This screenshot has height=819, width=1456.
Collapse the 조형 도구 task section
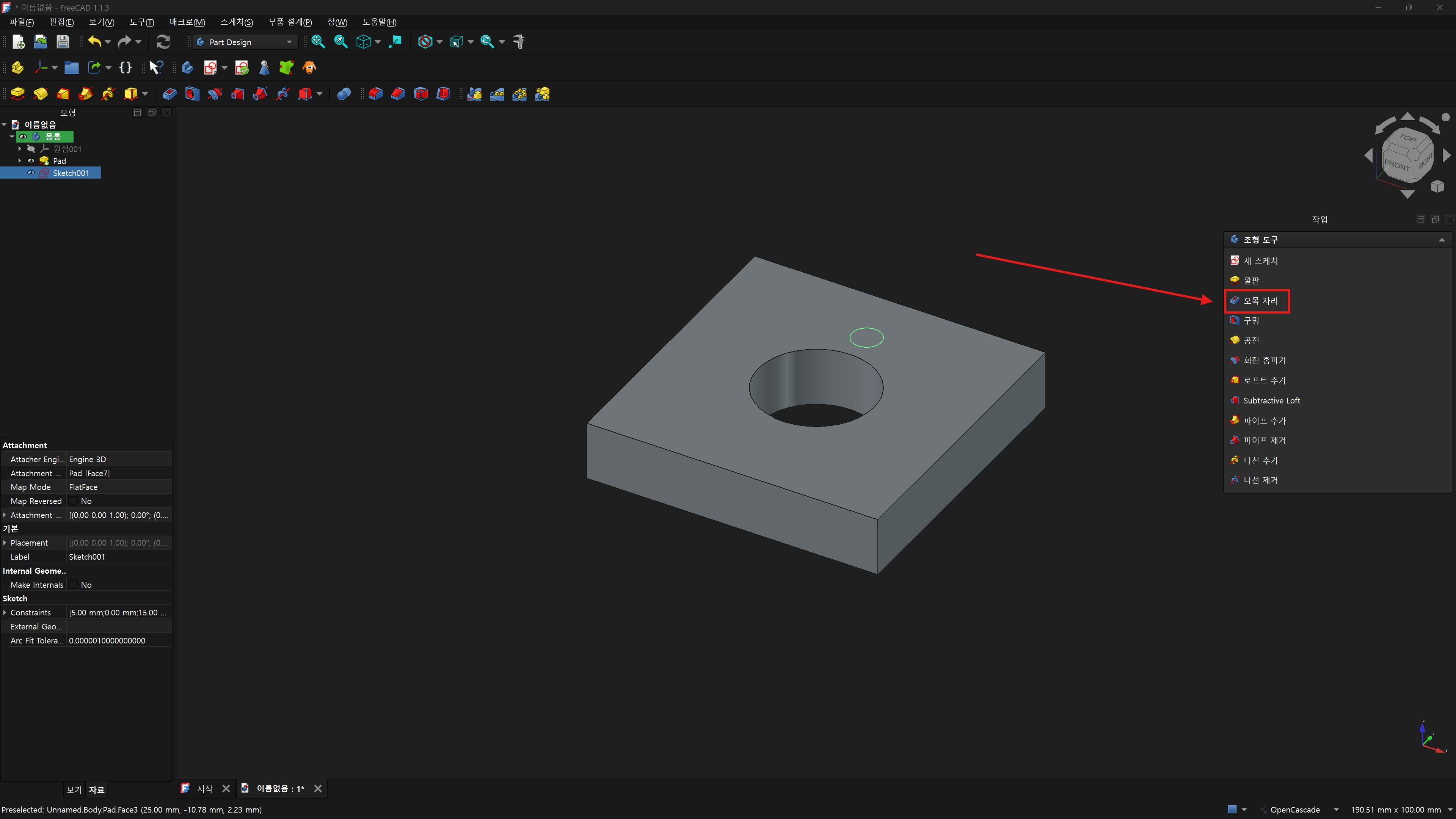1442,240
